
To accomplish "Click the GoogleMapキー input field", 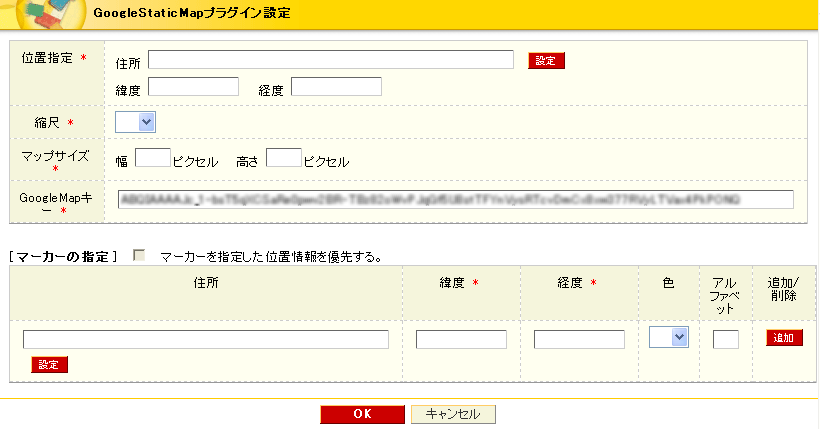I will [455, 199].
